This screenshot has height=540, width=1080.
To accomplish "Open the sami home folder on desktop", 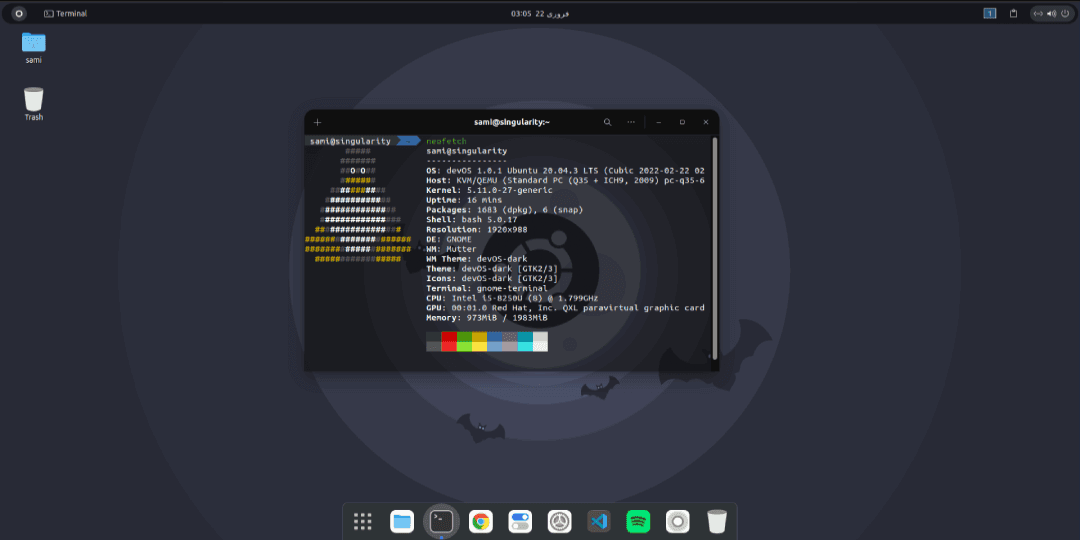I will click(x=34, y=42).
